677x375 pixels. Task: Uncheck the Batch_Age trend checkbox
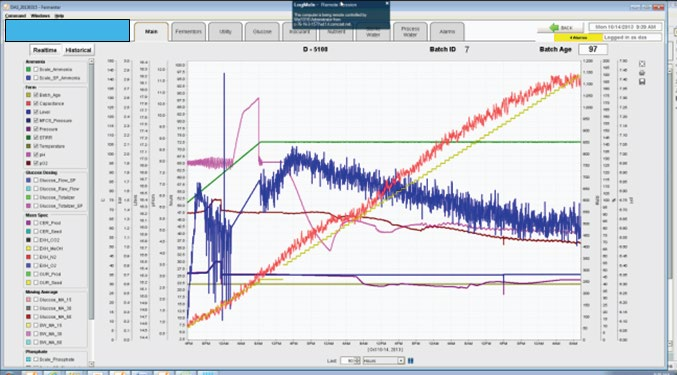click(36, 95)
